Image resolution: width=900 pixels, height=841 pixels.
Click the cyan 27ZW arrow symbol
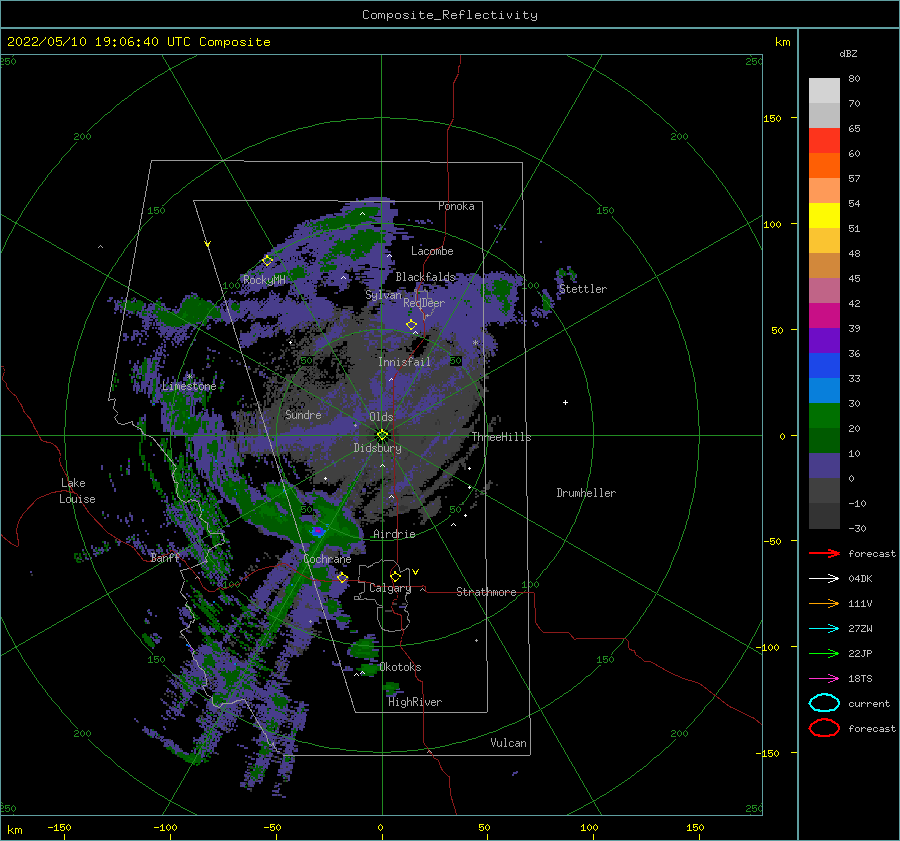824,629
